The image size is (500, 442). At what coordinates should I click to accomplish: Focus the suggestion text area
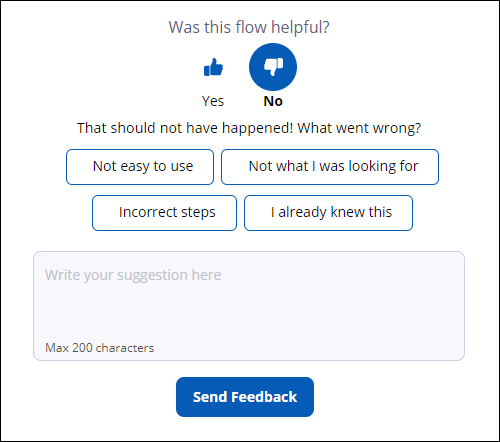coord(249,306)
